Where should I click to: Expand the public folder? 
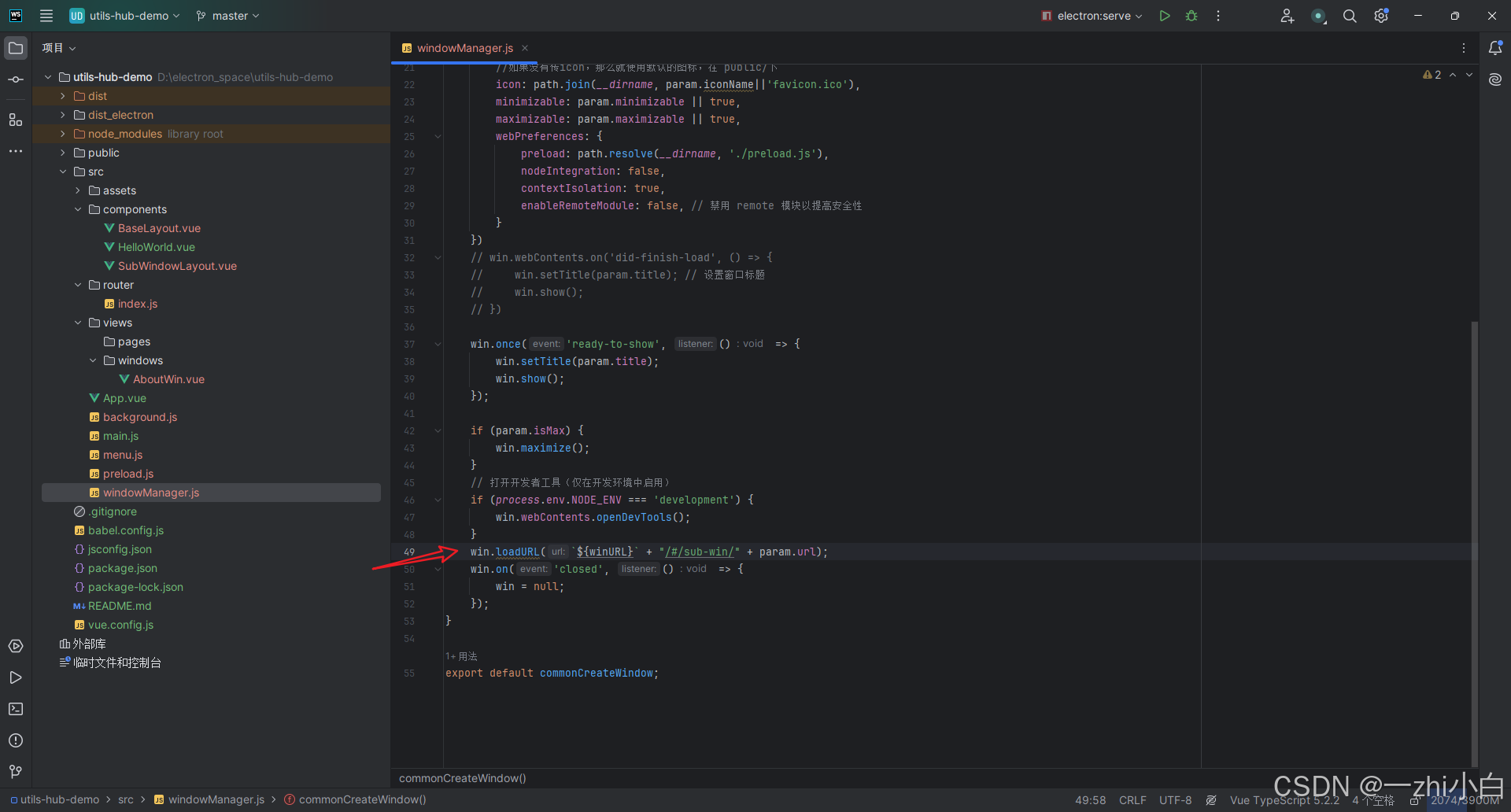(63, 153)
